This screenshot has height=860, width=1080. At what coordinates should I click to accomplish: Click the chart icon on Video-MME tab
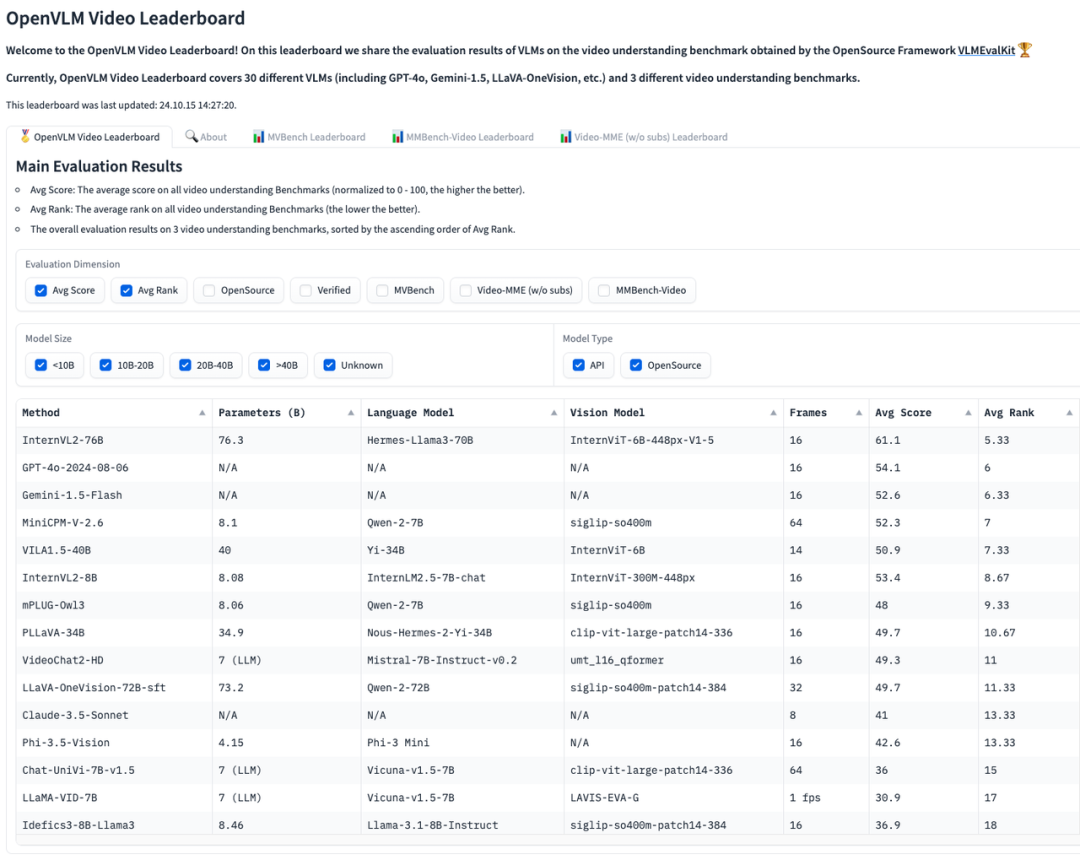tap(565, 136)
